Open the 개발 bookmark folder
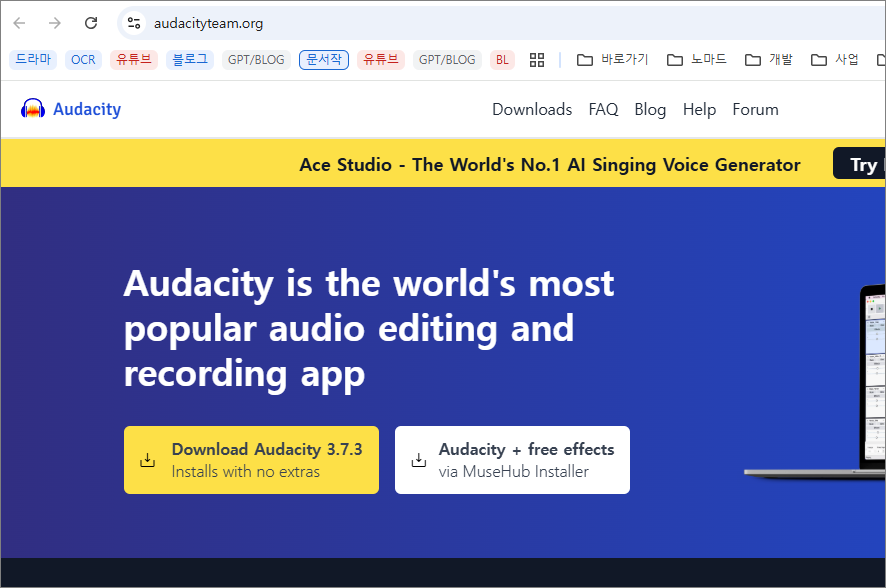Viewport: 886px width, 588px height. (768, 59)
